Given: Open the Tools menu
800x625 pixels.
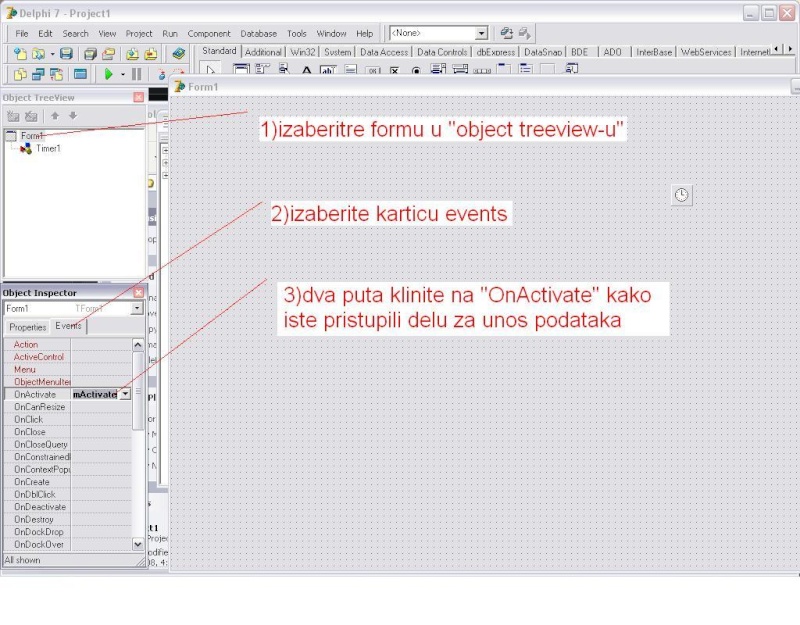Looking at the screenshot, I should (296, 34).
